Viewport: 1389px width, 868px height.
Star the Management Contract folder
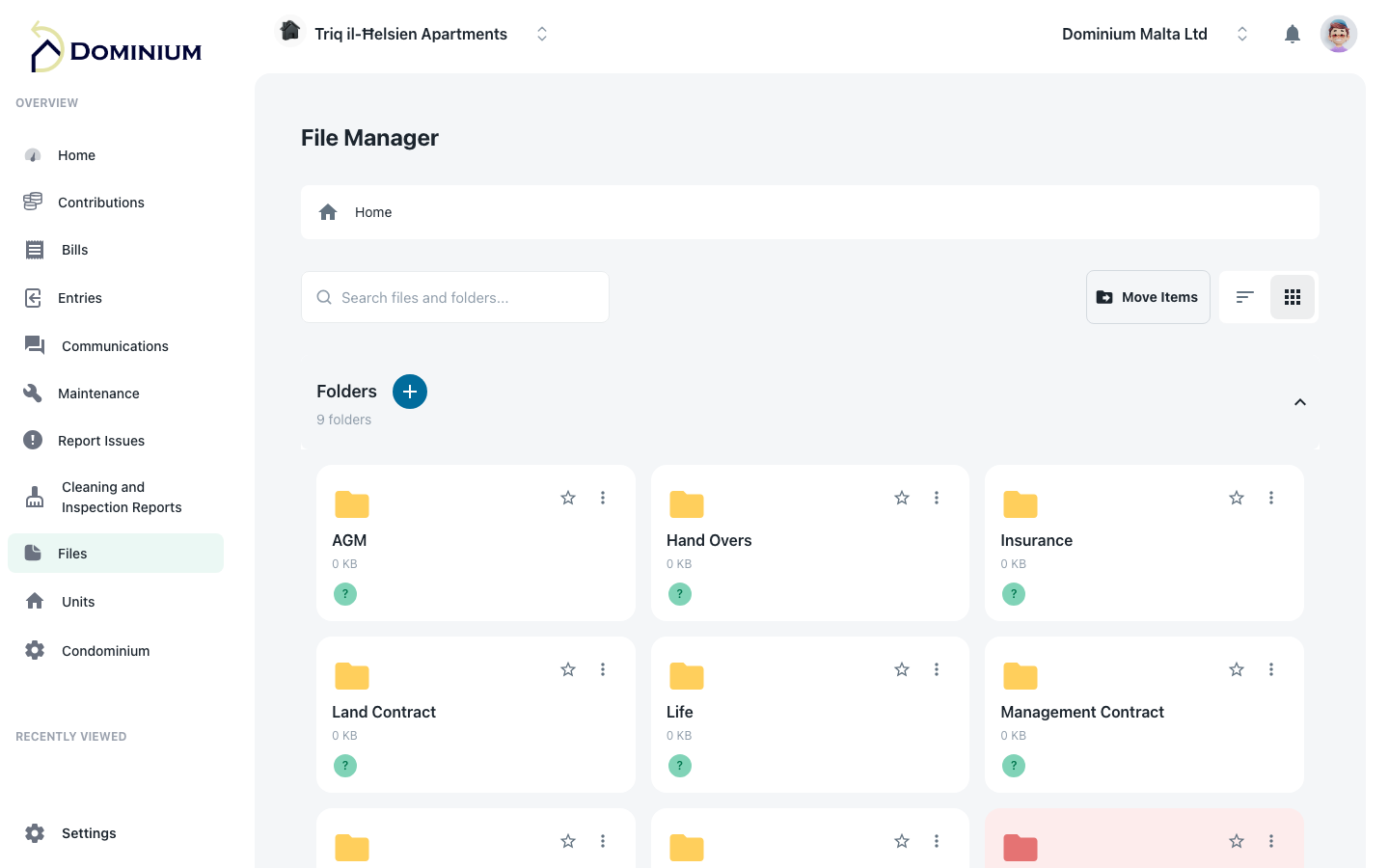1237,669
